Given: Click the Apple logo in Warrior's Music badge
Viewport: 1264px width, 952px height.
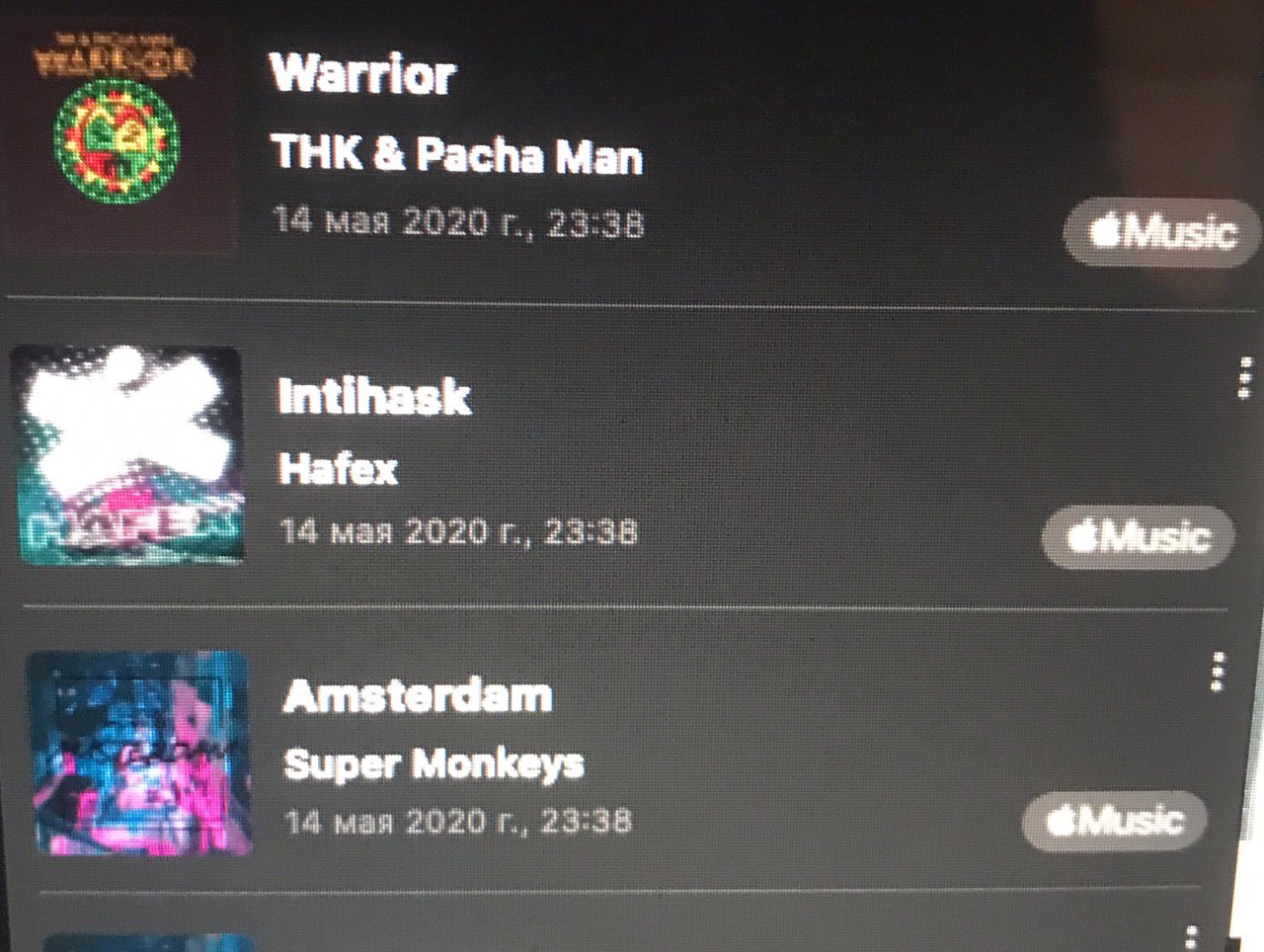Looking at the screenshot, I should (x=1104, y=231).
